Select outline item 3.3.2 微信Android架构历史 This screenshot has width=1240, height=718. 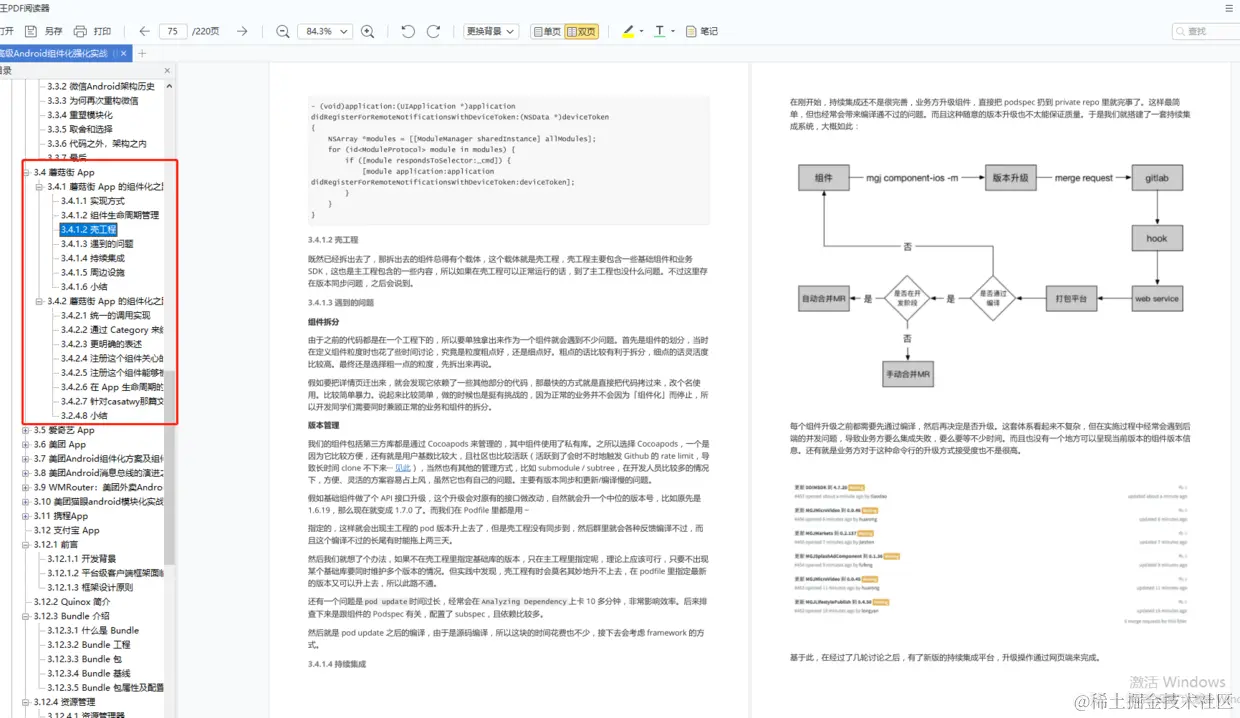[x=101, y=87]
